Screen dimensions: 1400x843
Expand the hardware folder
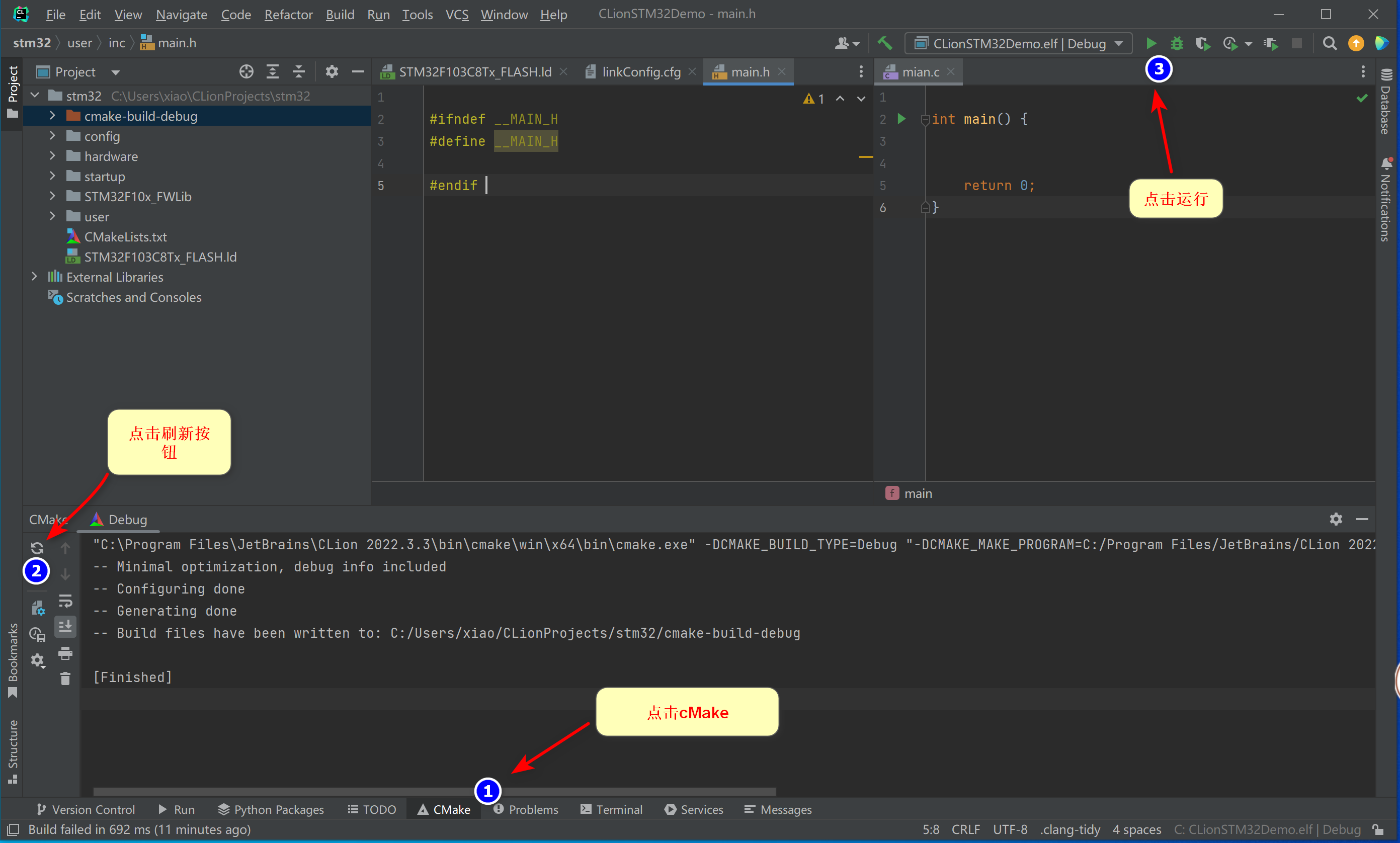[52, 155]
